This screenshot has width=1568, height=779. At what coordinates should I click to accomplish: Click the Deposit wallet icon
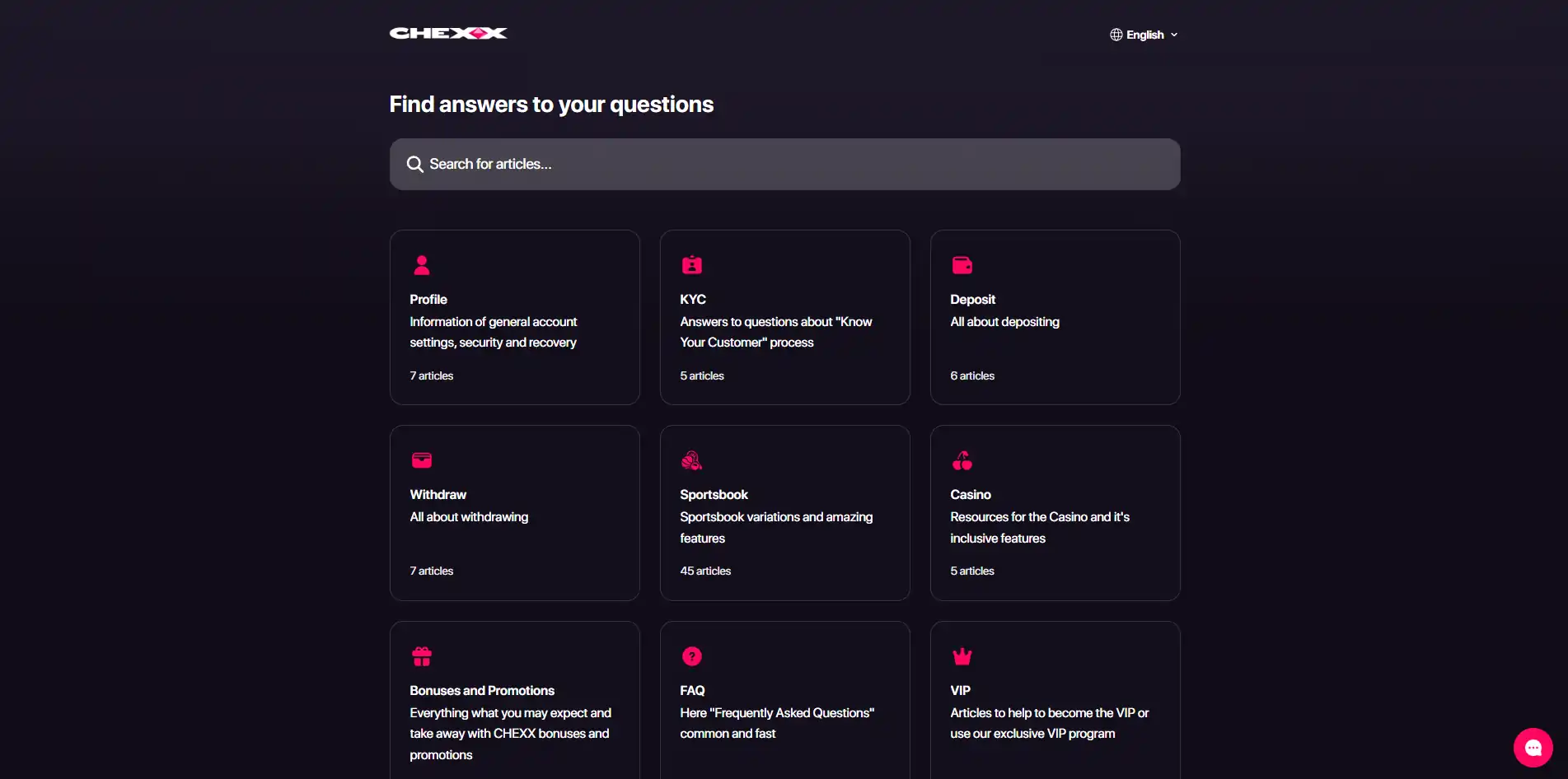point(962,265)
